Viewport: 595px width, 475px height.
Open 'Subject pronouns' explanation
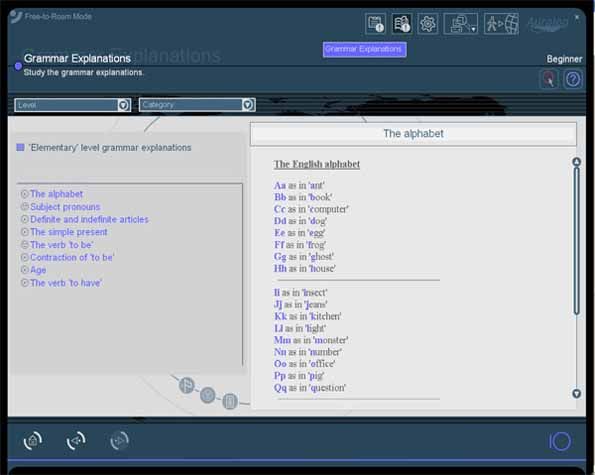click(65, 207)
